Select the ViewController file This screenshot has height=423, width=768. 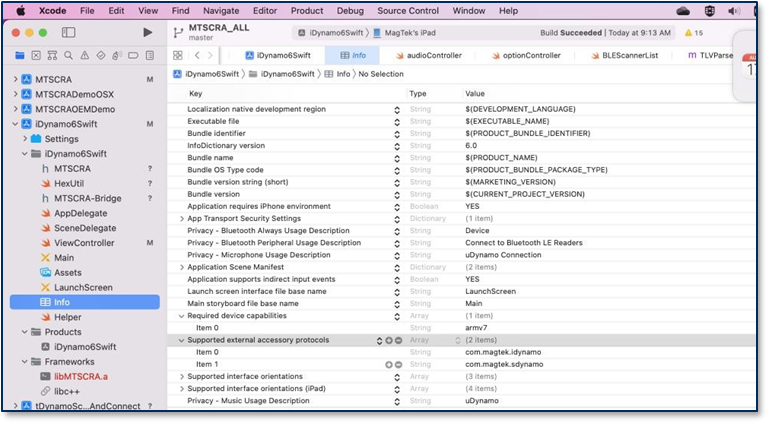click(x=84, y=243)
